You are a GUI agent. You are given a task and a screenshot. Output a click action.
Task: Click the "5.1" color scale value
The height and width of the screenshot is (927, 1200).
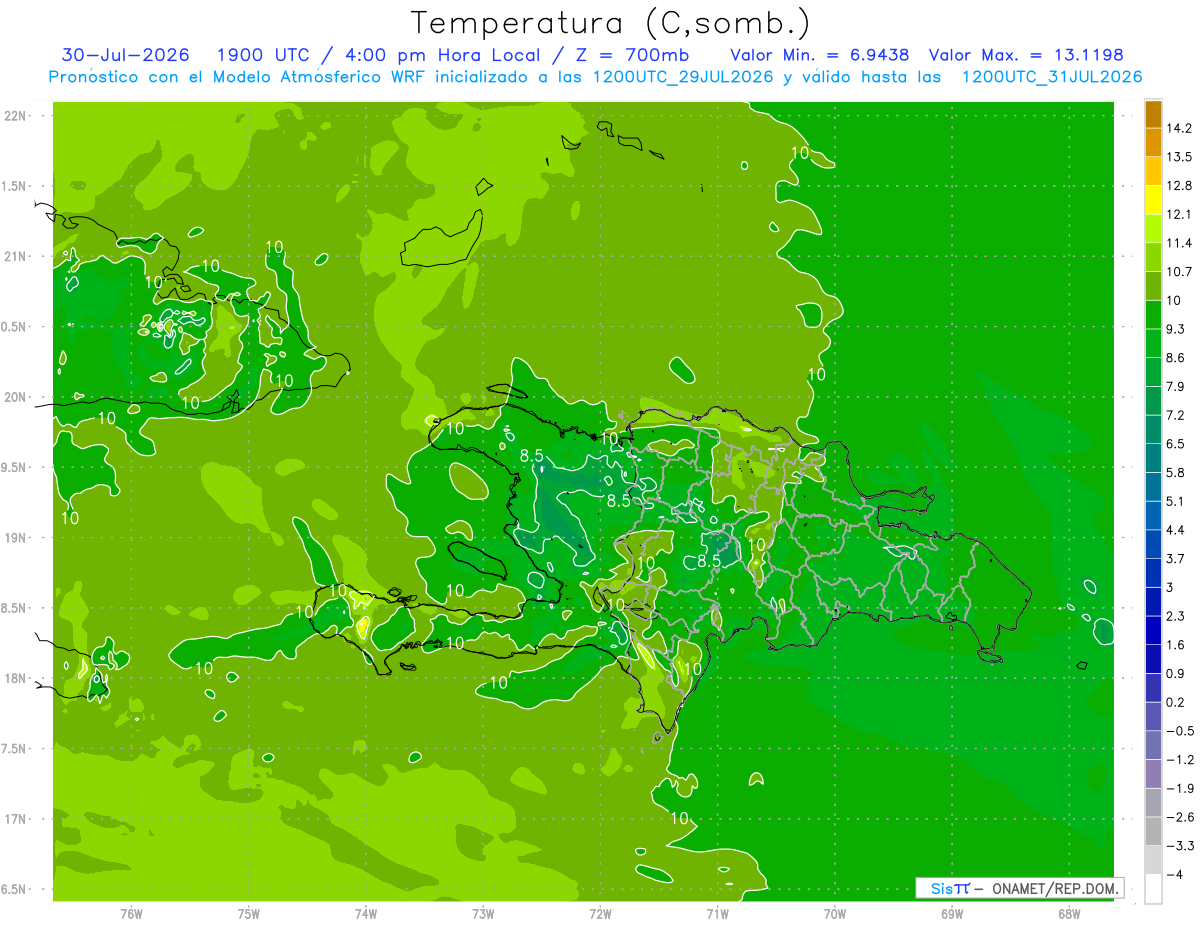coord(1177,501)
